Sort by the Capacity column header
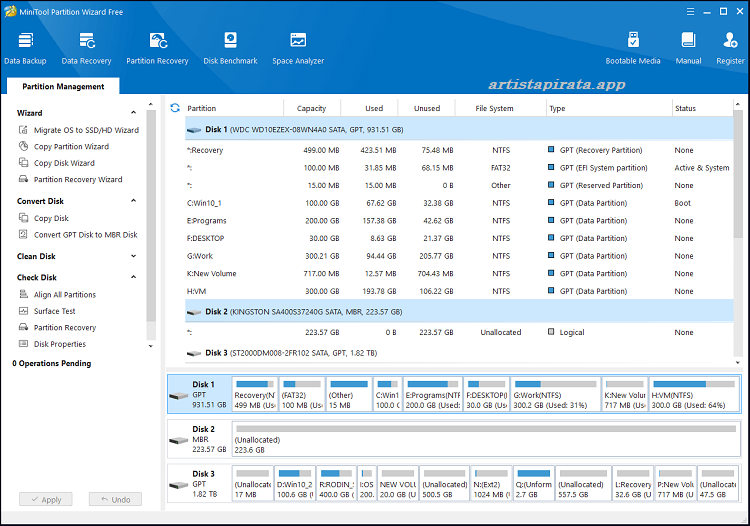The image size is (750, 526). pyautogui.click(x=311, y=108)
